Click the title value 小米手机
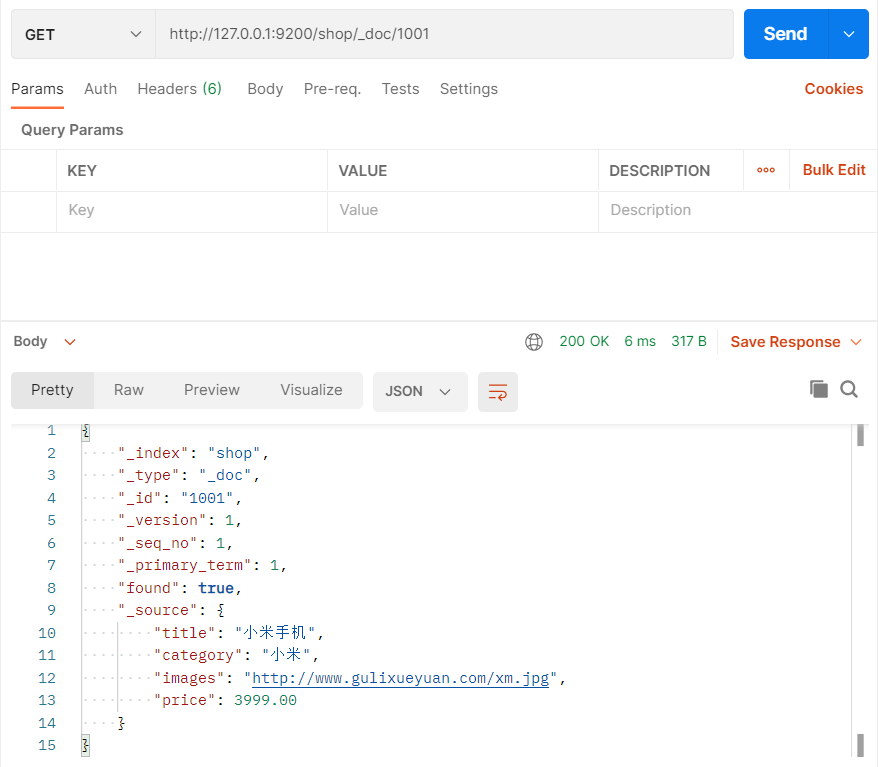This screenshot has height=767, width=878. tap(275, 633)
